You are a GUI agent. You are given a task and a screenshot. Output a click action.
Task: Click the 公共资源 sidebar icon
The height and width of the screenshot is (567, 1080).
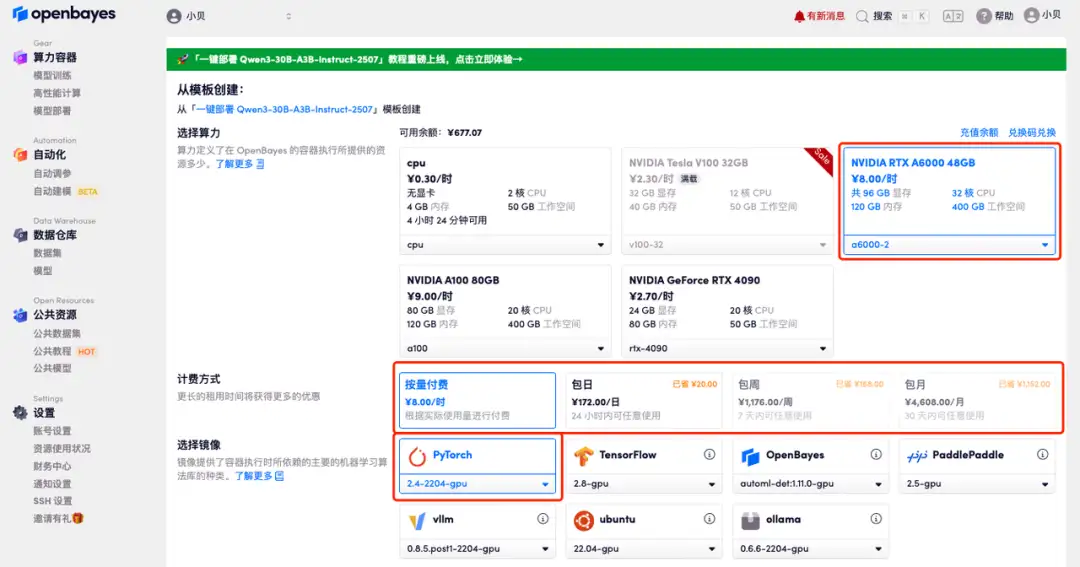(20, 315)
